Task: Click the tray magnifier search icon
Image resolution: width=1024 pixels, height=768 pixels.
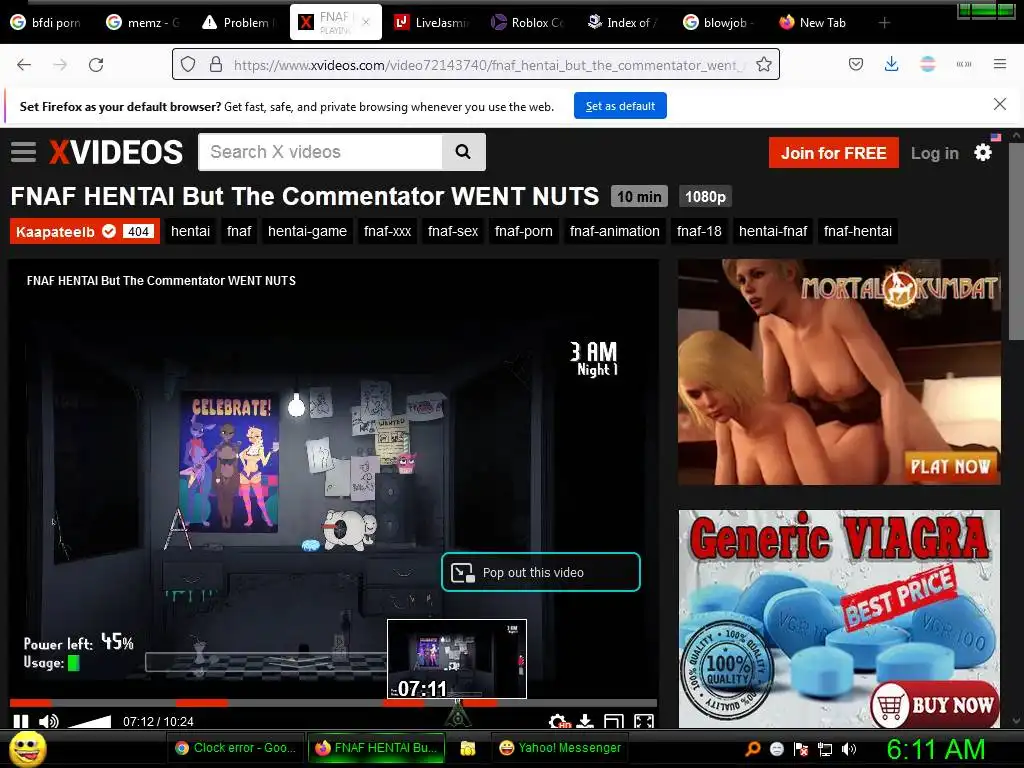Action: [x=752, y=749]
